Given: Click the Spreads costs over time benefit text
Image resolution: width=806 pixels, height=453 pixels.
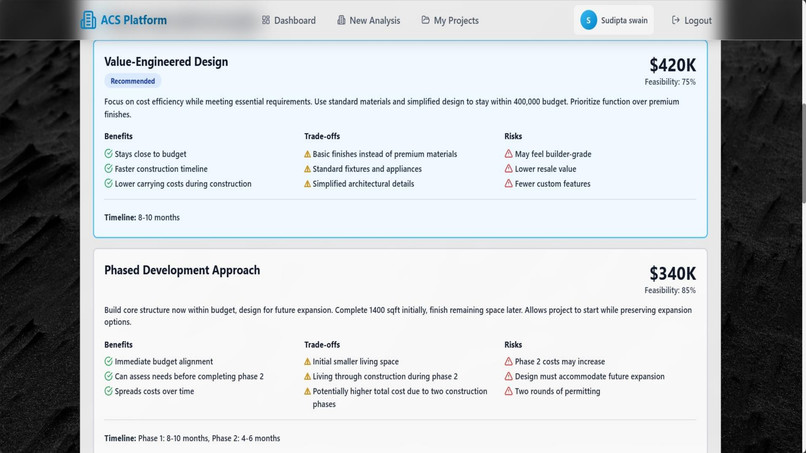Looking at the screenshot, I should [x=154, y=391].
